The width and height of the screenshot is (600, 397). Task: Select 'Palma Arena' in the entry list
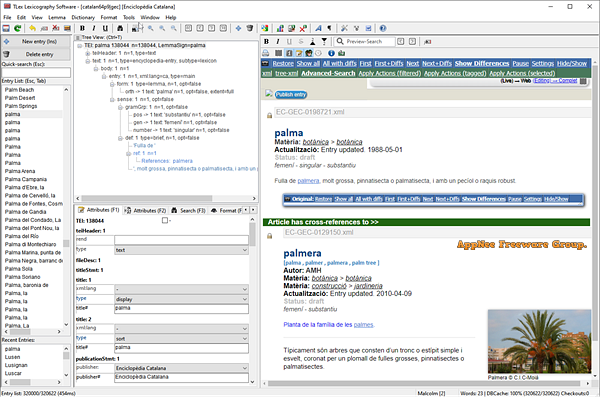click(x=20, y=172)
